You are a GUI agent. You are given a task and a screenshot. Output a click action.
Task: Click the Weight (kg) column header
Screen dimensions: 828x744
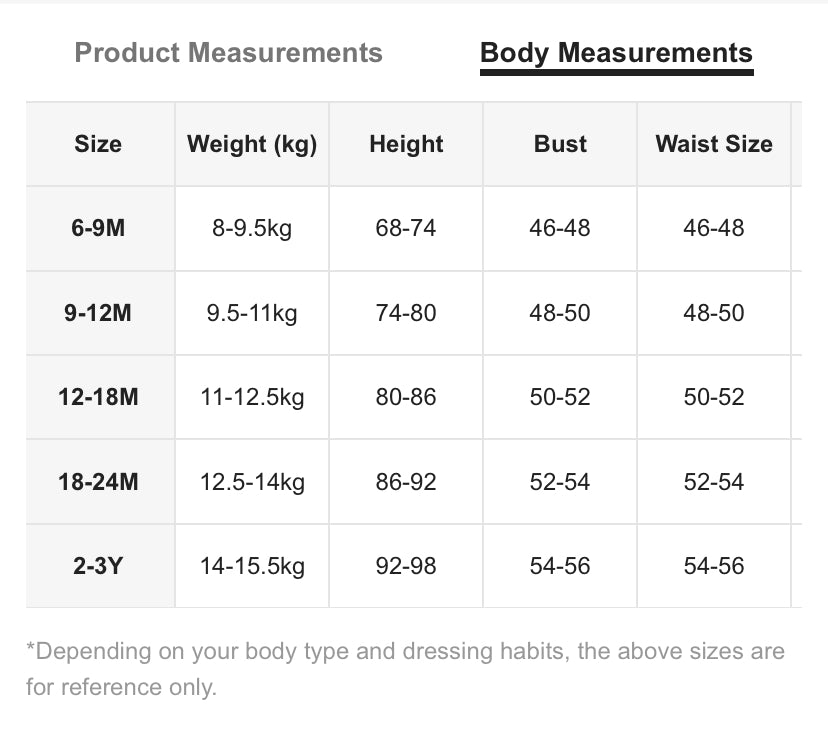pos(252,144)
